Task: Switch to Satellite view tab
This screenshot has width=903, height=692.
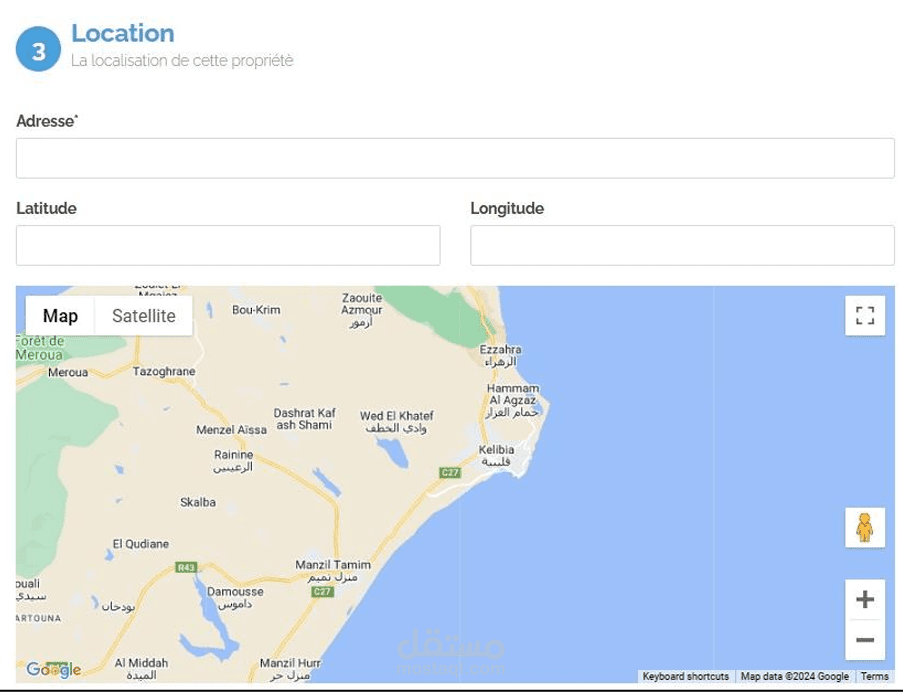Action: (143, 315)
